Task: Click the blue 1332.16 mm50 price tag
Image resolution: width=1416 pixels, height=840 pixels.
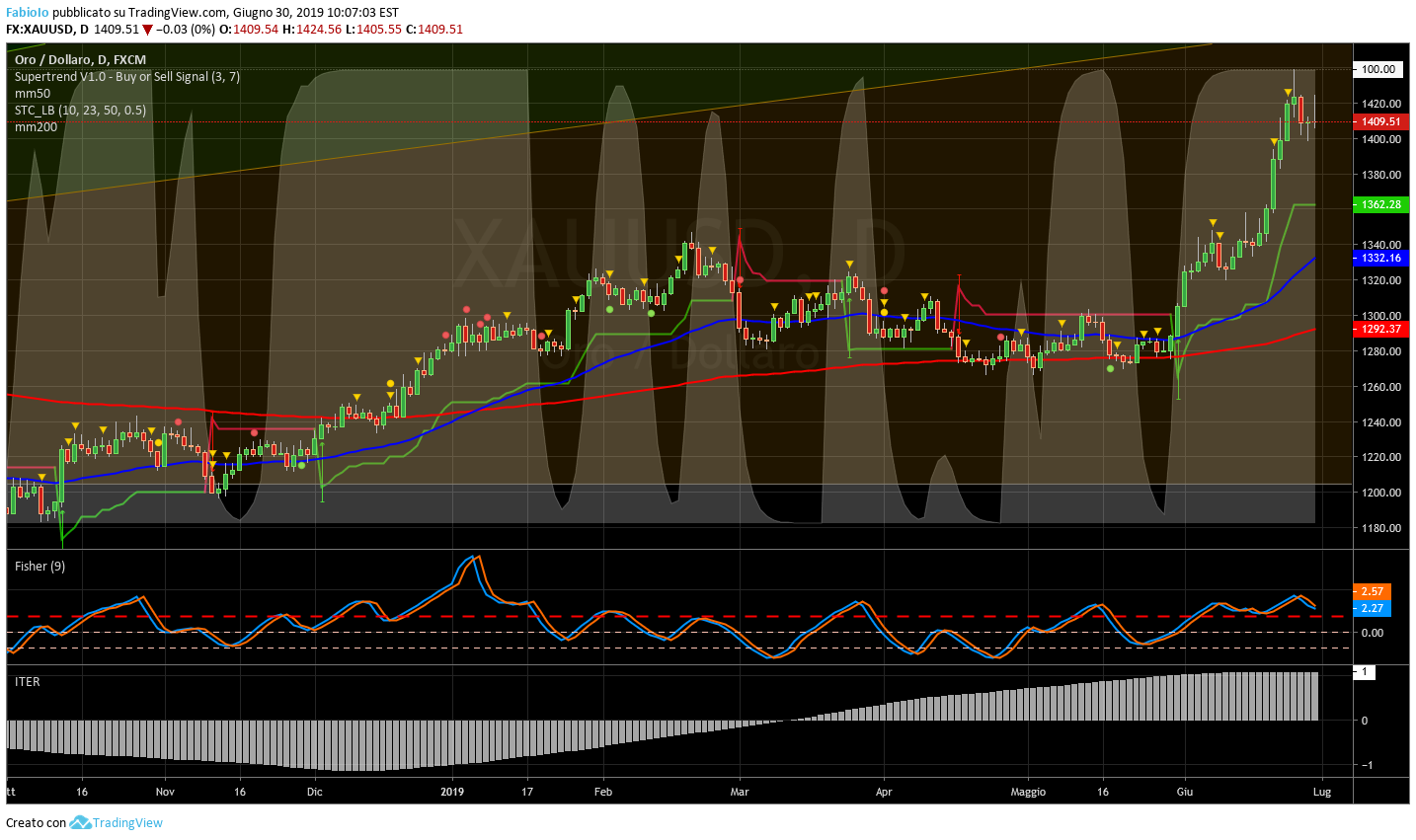Action: pos(1380,258)
